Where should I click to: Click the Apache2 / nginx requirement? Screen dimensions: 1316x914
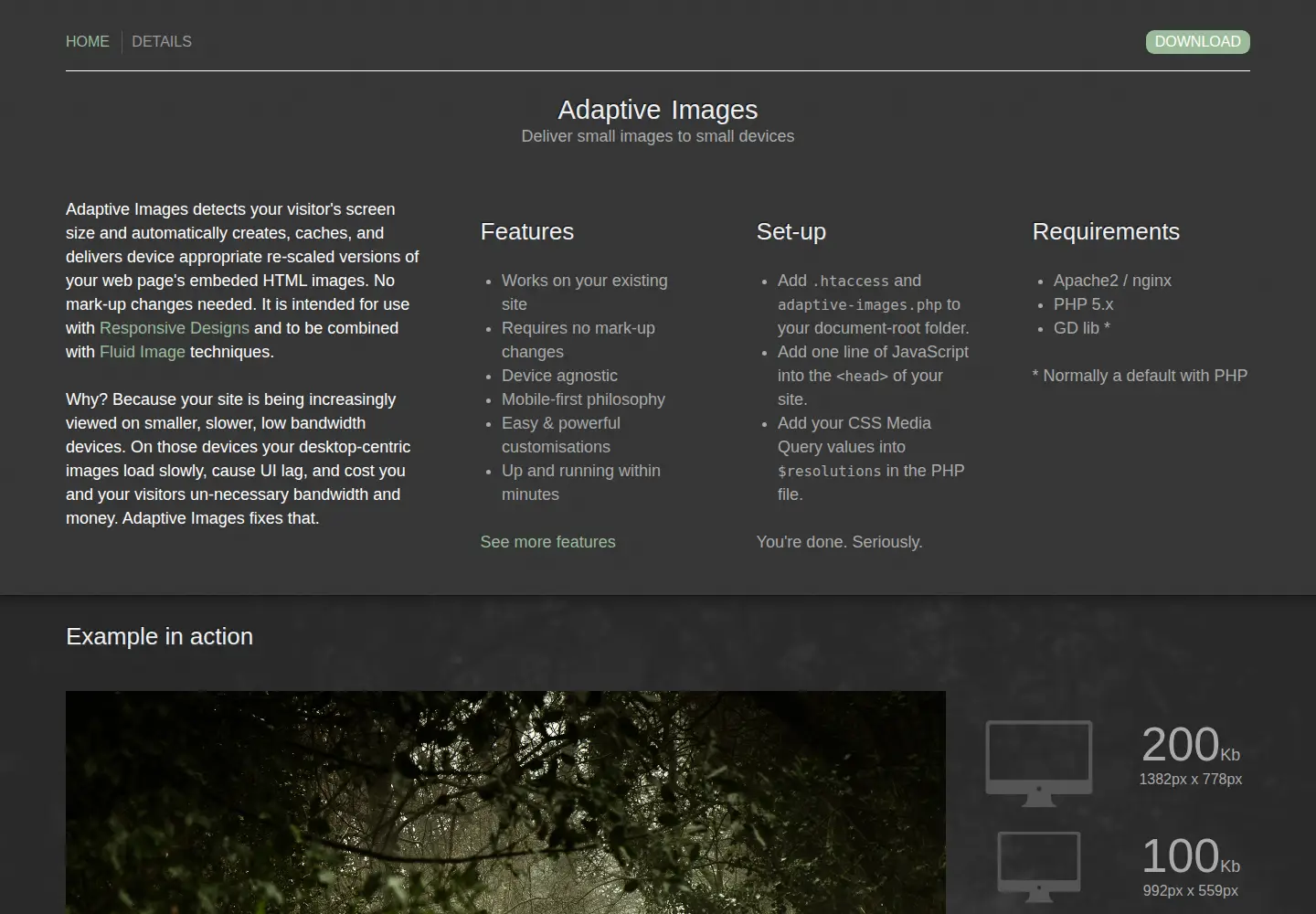coord(1112,281)
